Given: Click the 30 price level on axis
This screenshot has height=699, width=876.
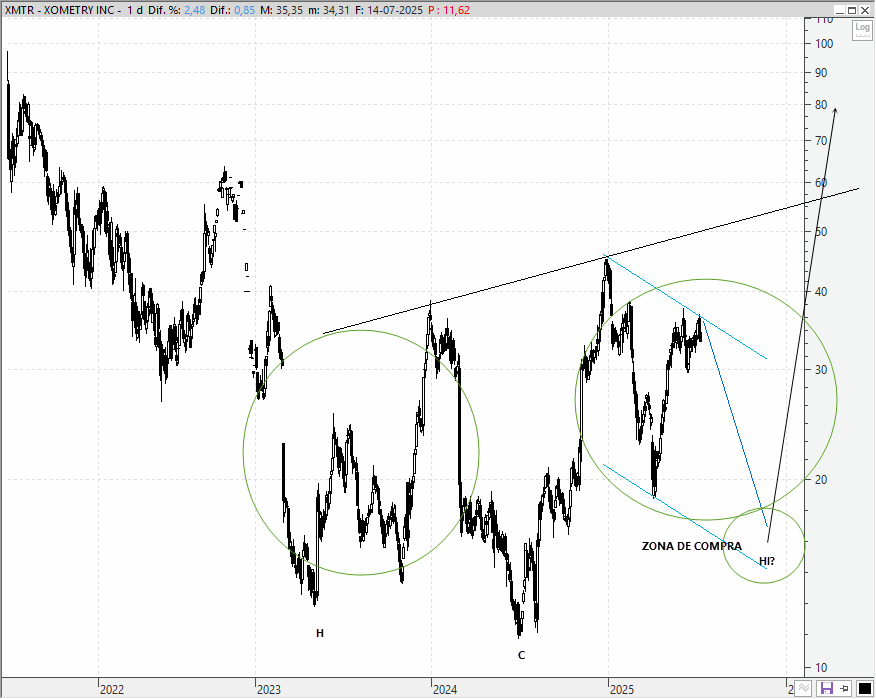Looking at the screenshot, I should (x=821, y=369).
